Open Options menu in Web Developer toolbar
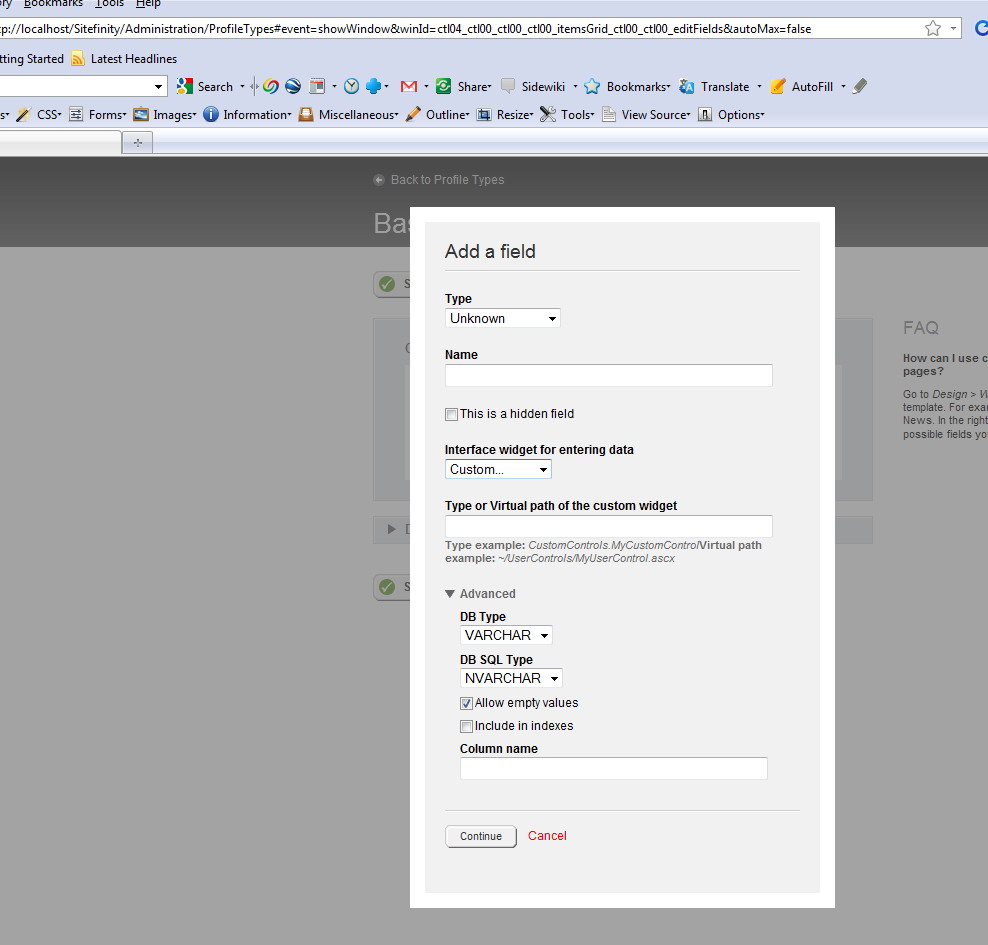The image size is (988, 945). [x=731, y=115]
